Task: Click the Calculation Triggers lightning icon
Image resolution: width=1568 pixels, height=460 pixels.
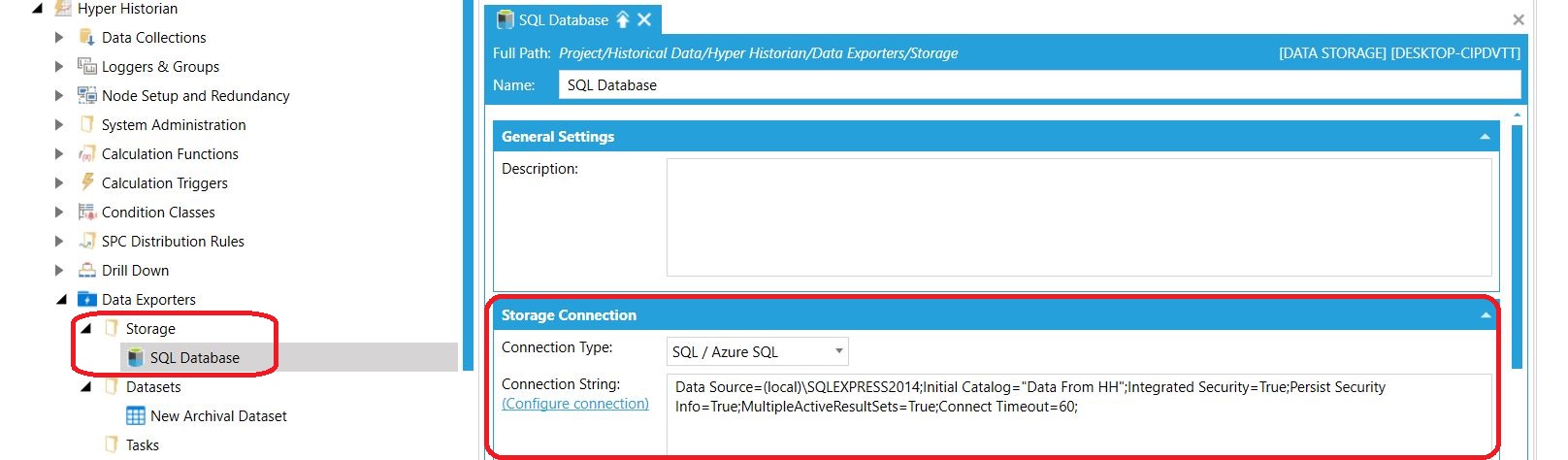Action: coord(87,182)
